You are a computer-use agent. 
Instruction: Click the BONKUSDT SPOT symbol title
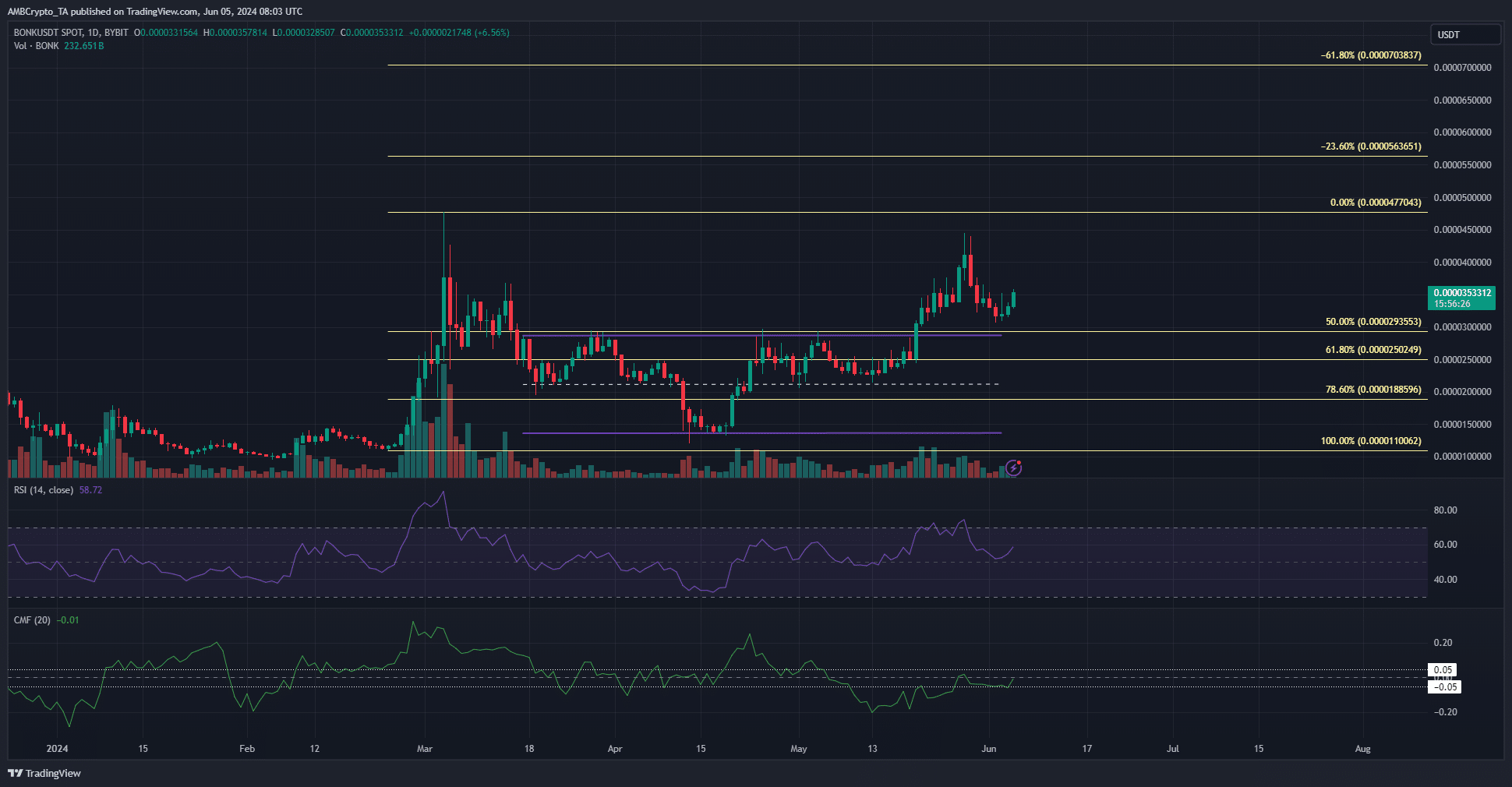point(71,33)
